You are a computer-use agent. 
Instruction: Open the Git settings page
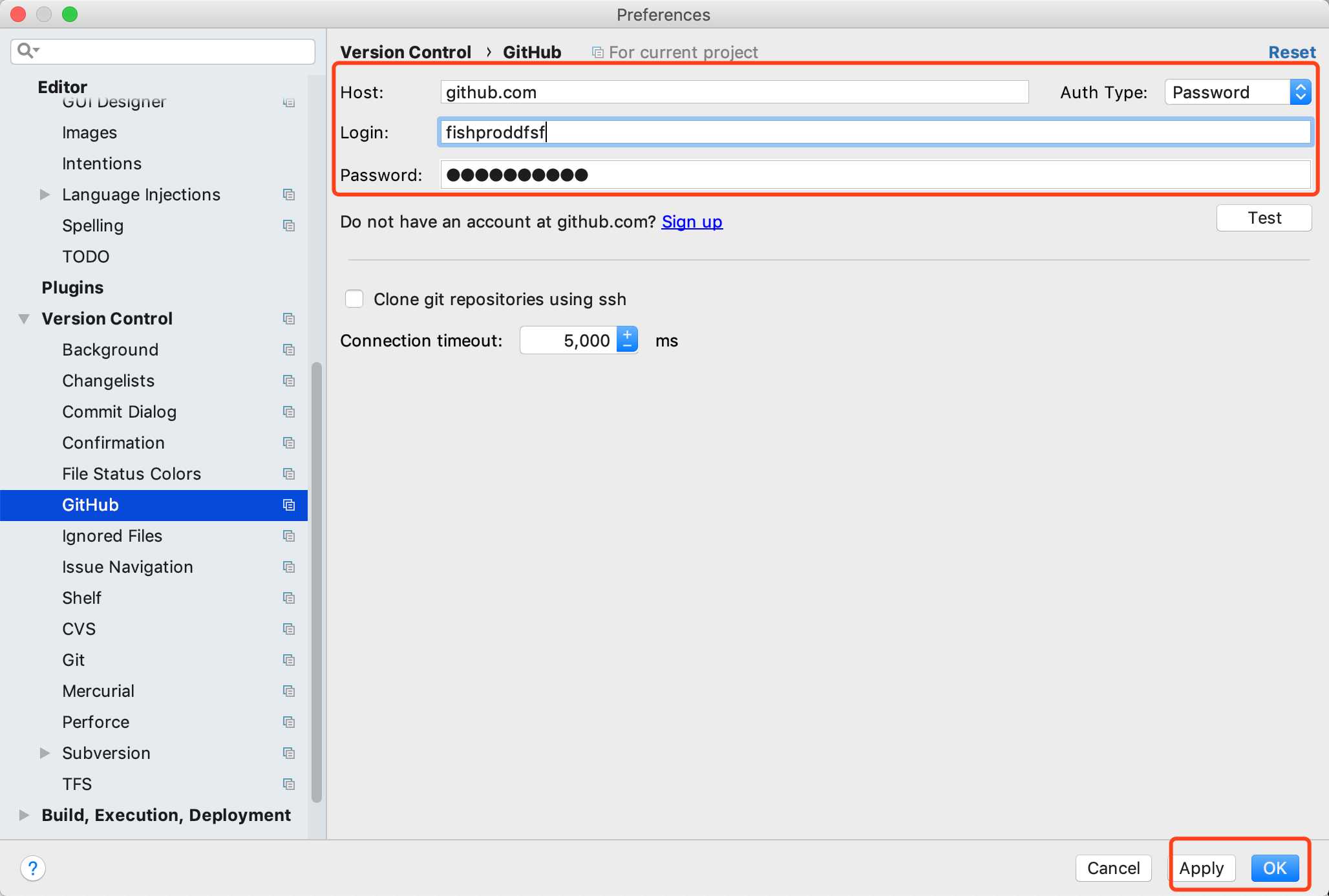coord(73,660)
